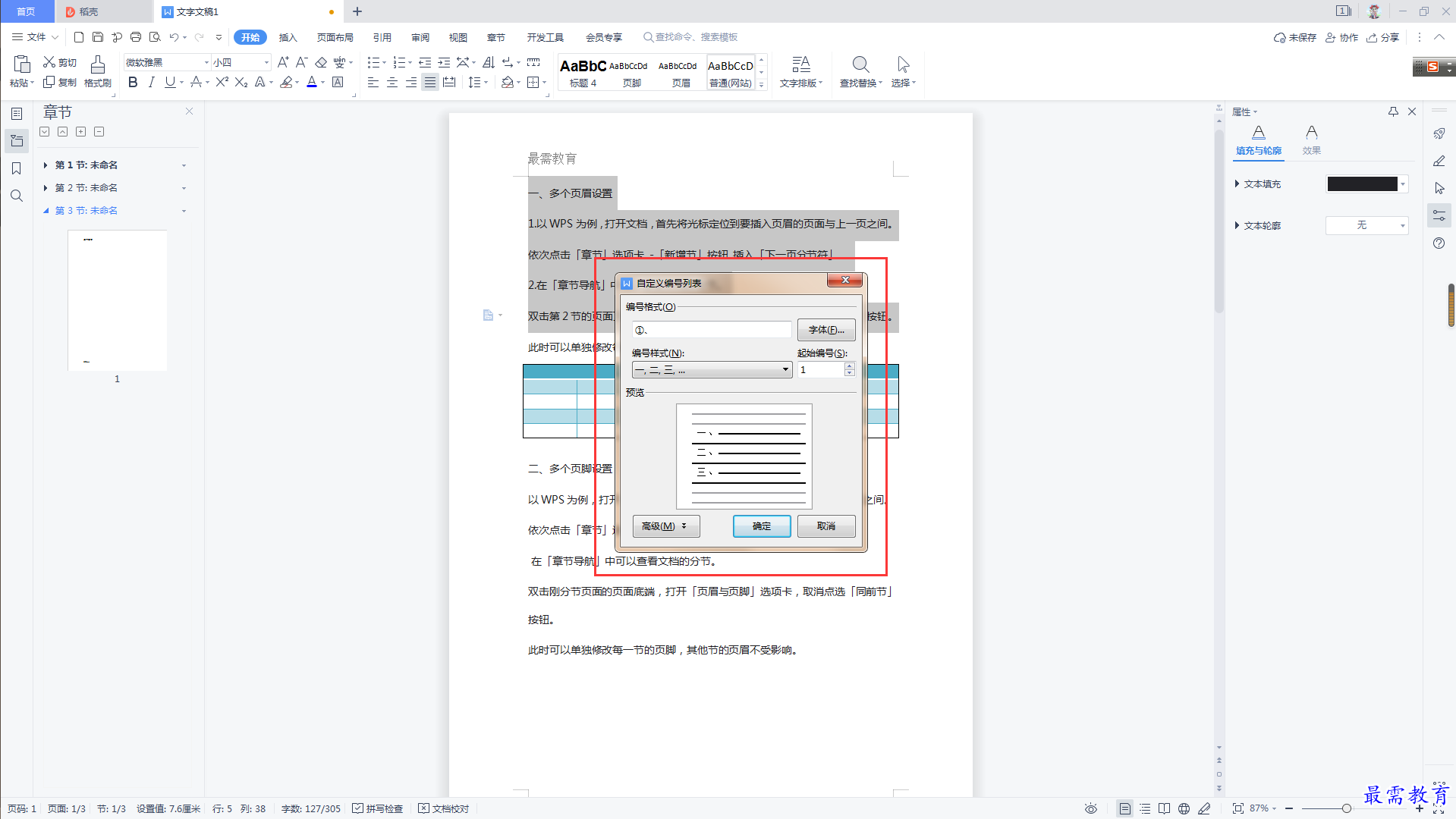Viewport: 1456px width, 819px height.
Task: Pick the black text fill color swatch
Action: pos(1362,184)
